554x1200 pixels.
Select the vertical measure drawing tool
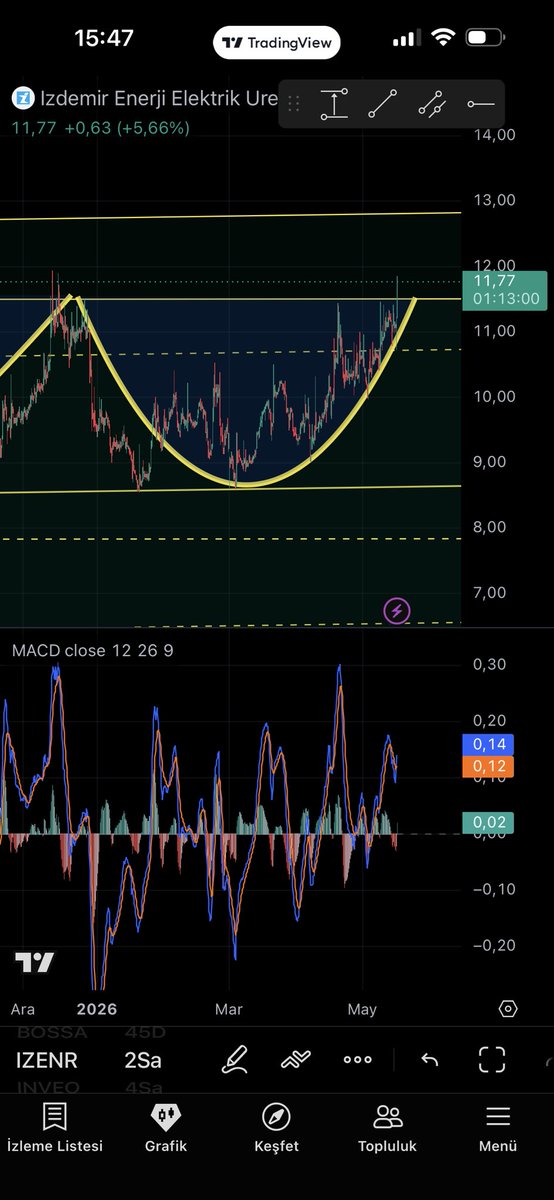pyautogui.click(x=334, y=104)
